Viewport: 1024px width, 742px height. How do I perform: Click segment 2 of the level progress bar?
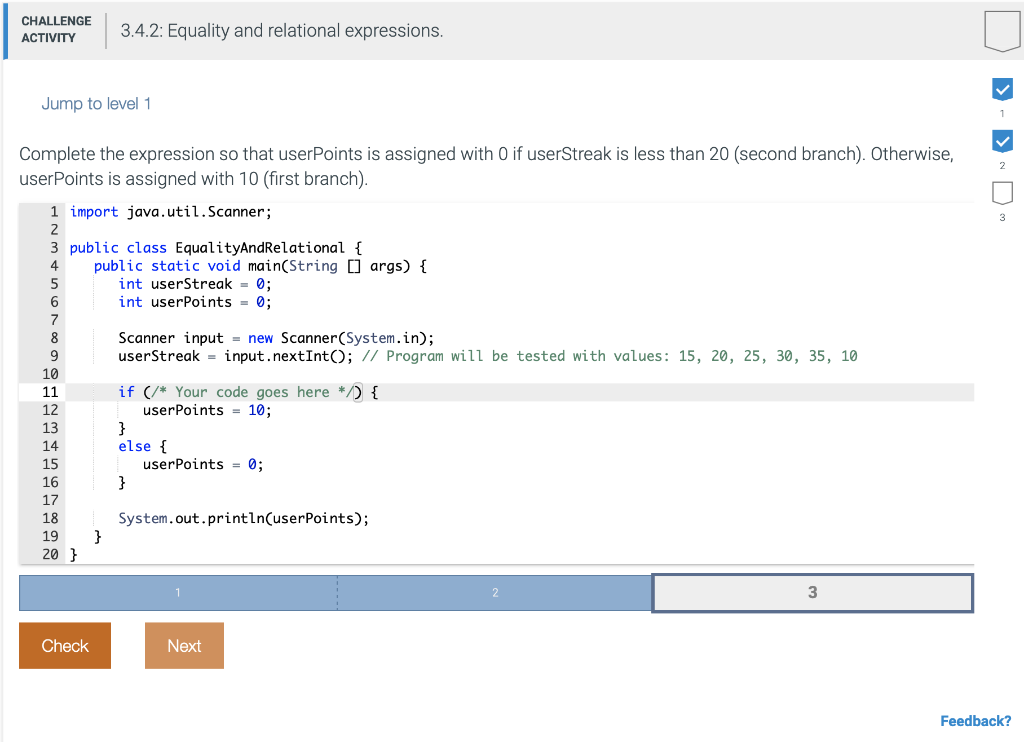point(495,592)
